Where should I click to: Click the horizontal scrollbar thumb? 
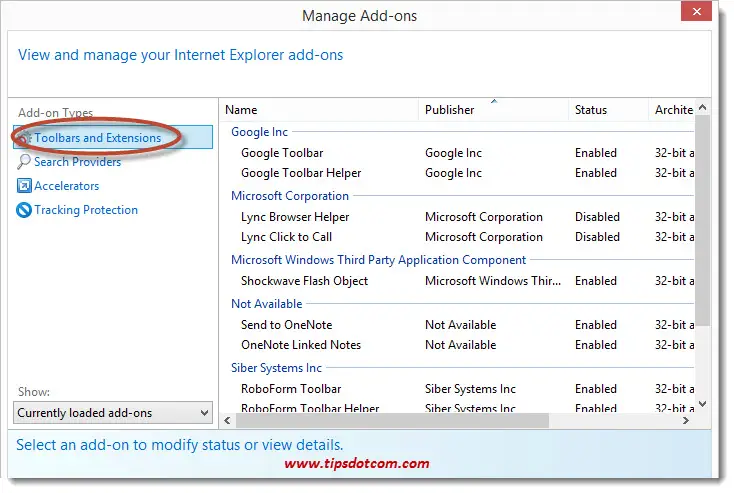pos(392,420)
